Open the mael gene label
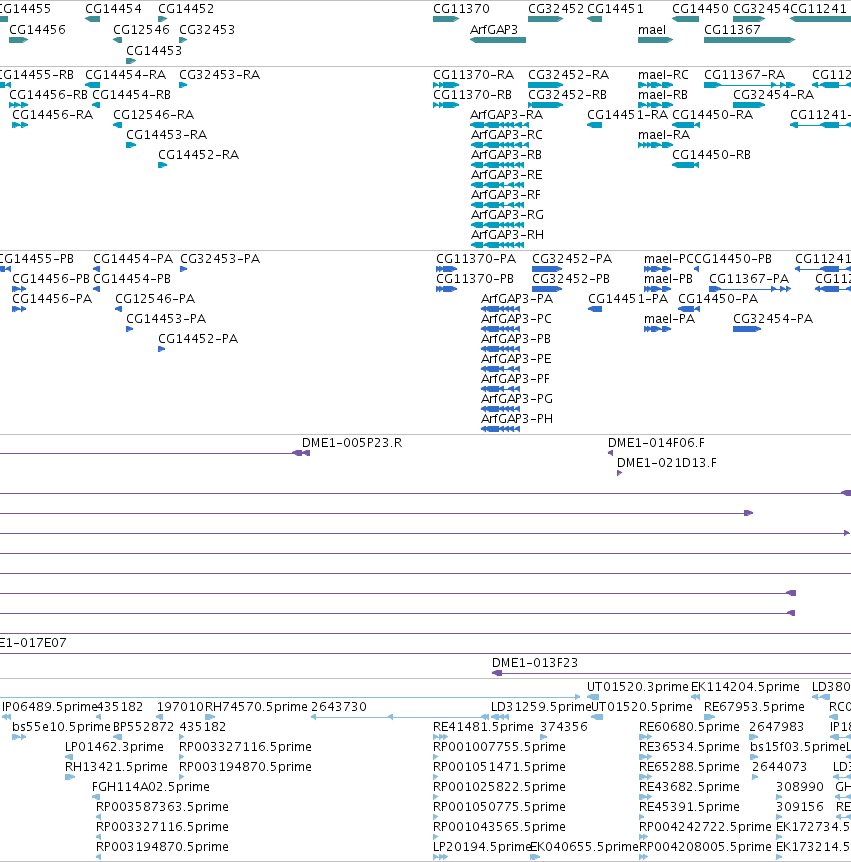Screen dimensions: 851x862 [x=652, y=30]
